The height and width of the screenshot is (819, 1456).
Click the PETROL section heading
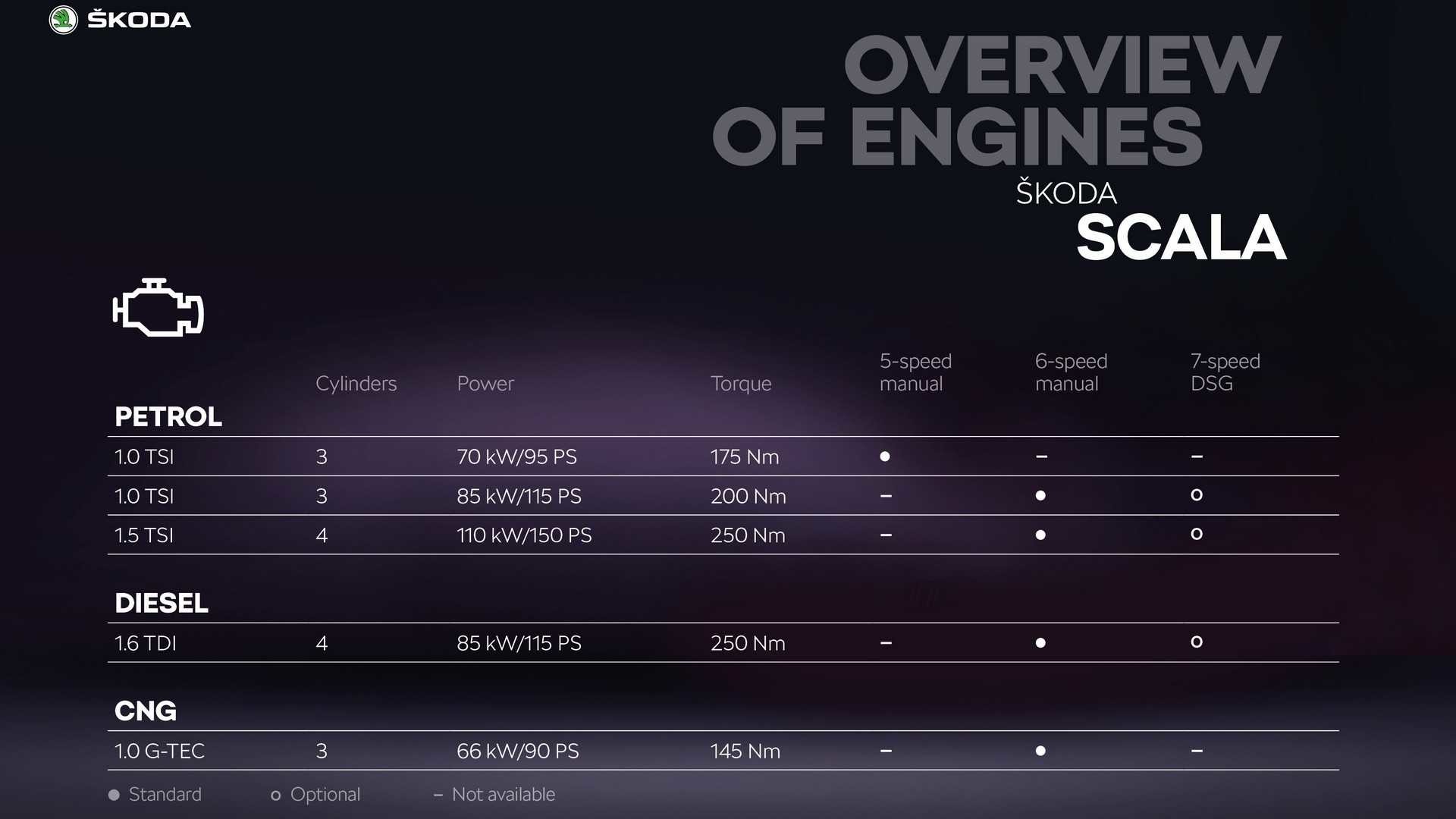168,416
